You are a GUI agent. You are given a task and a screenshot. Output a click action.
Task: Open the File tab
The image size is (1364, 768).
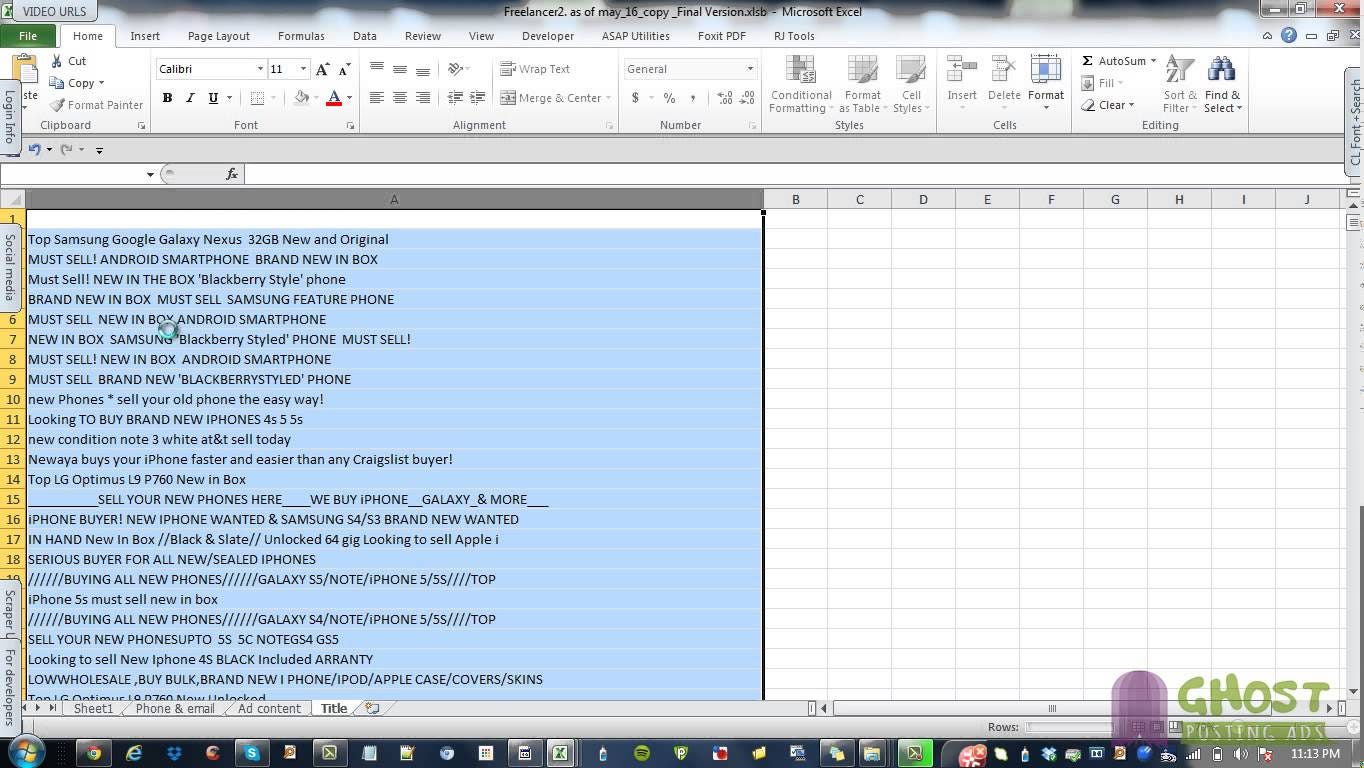(28, 36)
